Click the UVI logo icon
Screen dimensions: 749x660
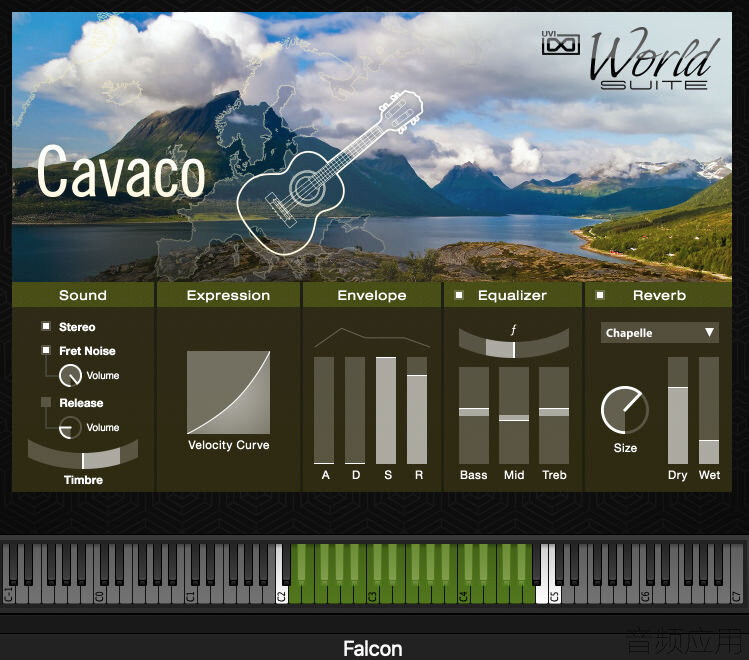tap(561, 43)
